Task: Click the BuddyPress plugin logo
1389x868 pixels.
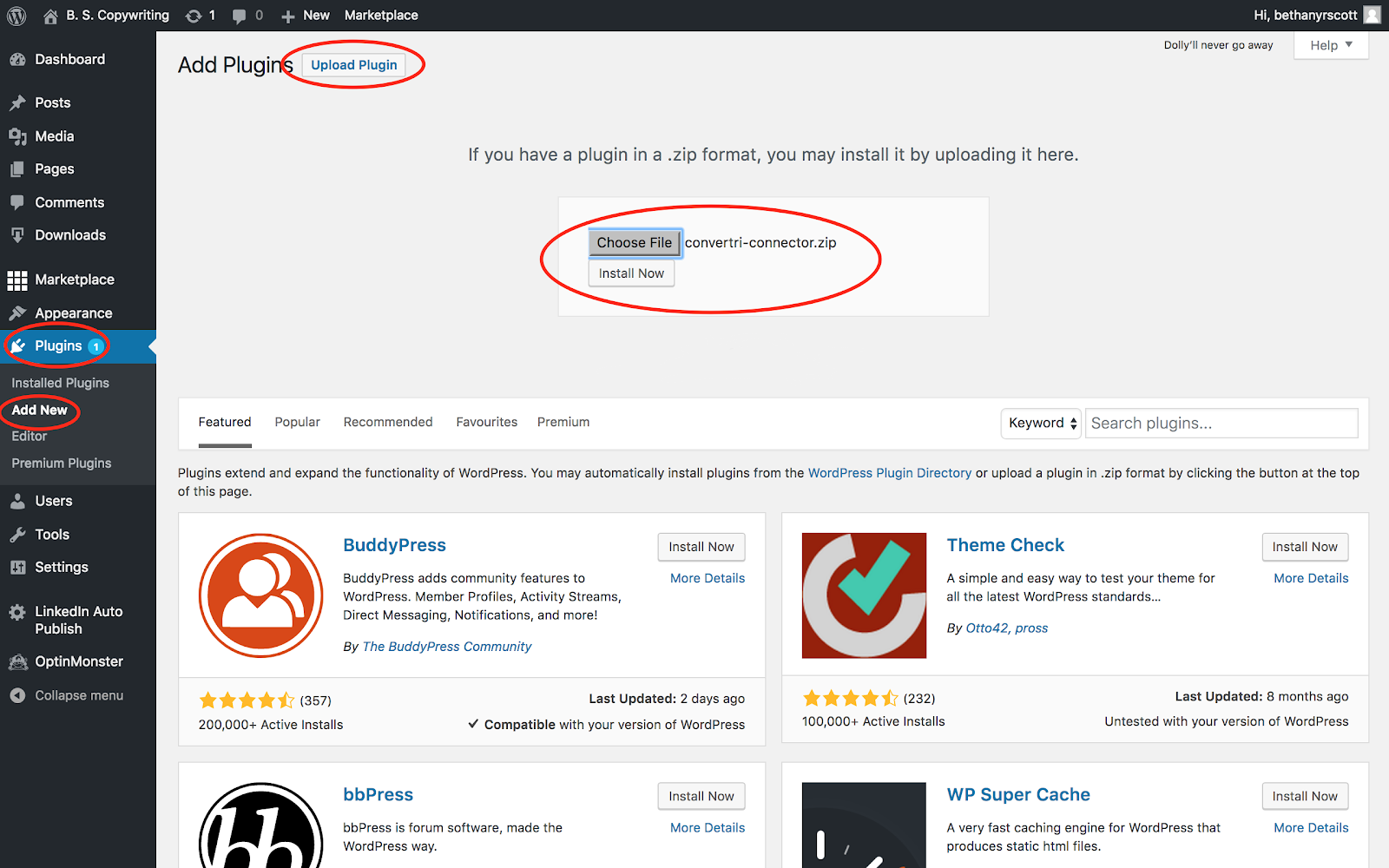Action: [x=260, y=595]
